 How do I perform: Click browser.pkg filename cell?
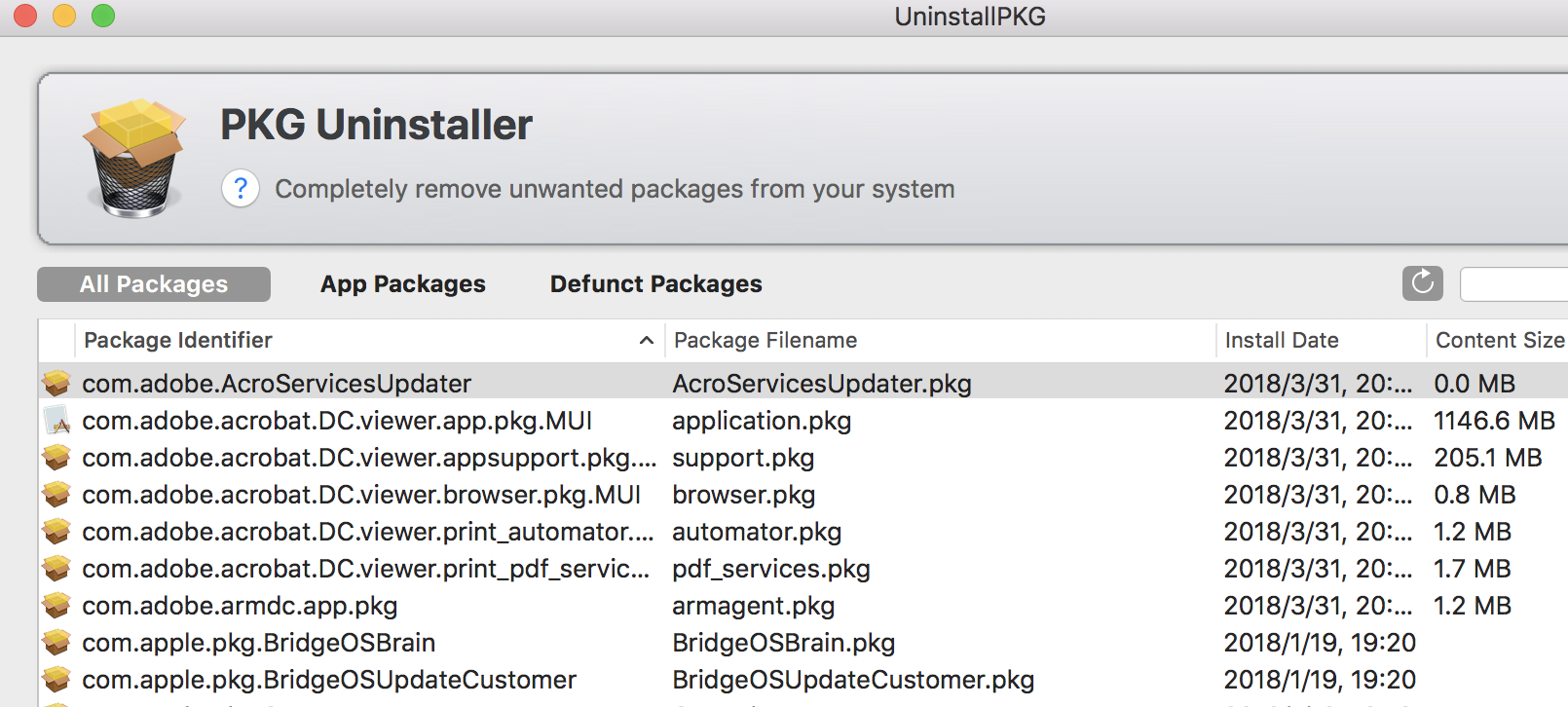point(744,495)
